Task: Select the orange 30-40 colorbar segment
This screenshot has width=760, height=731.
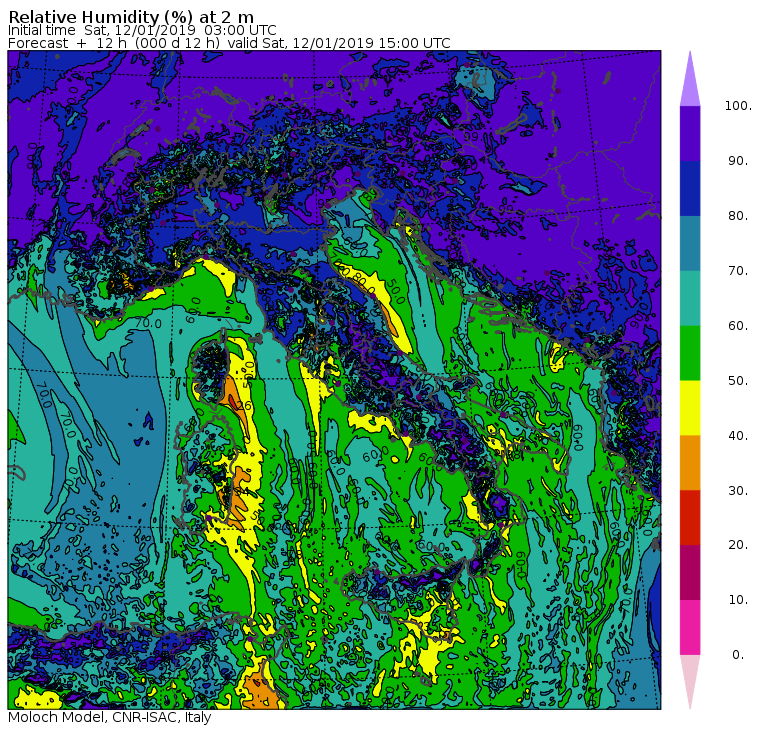Action: [x=690, y=462]
